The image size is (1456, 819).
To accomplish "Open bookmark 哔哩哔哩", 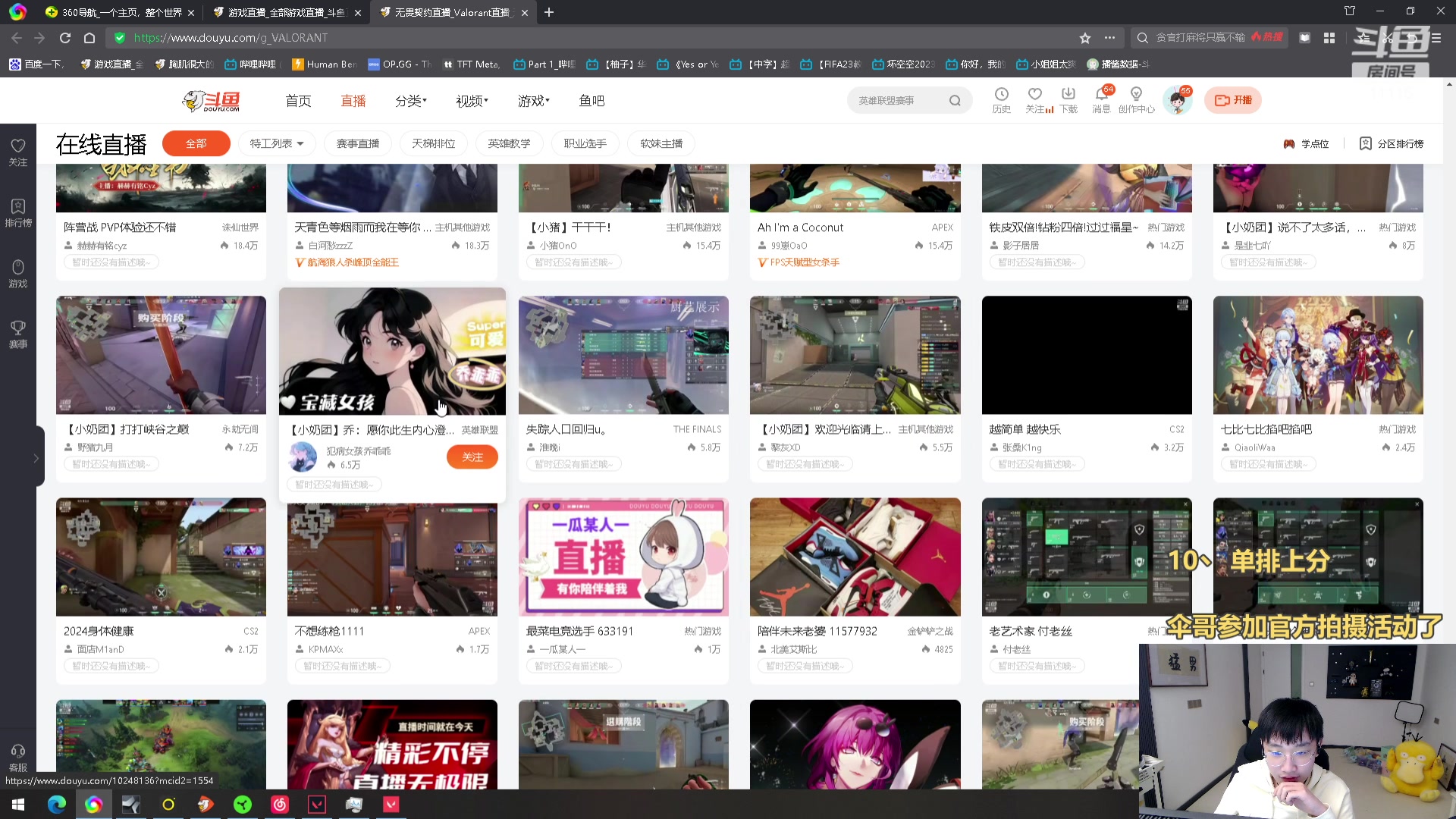I will pyautogui.click(x=250, y=64).
